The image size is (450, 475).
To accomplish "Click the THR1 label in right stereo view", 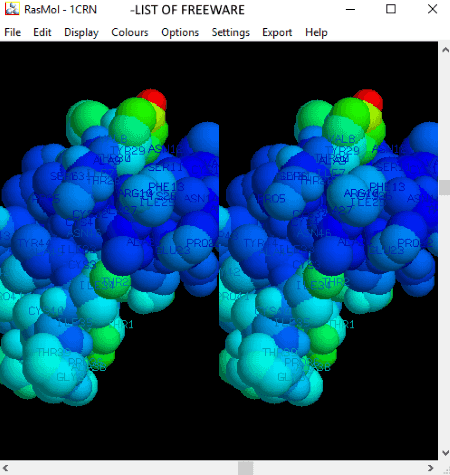I will (341, 324).
